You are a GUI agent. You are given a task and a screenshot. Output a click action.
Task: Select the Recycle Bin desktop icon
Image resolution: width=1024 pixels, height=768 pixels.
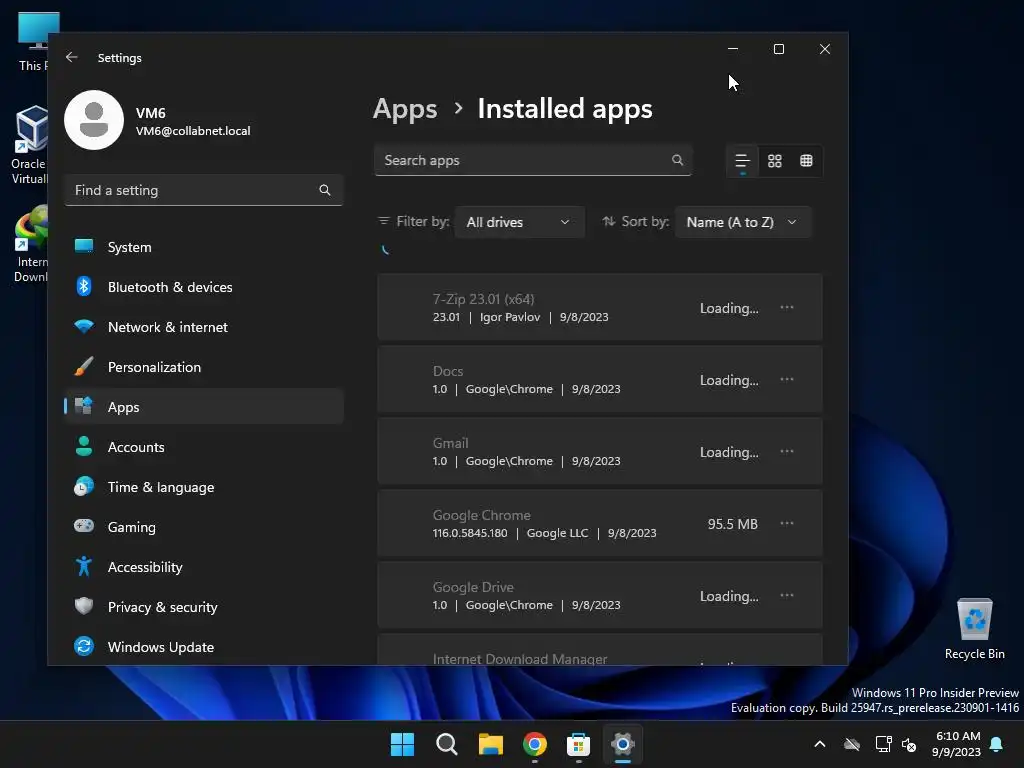tap(974, 628)
